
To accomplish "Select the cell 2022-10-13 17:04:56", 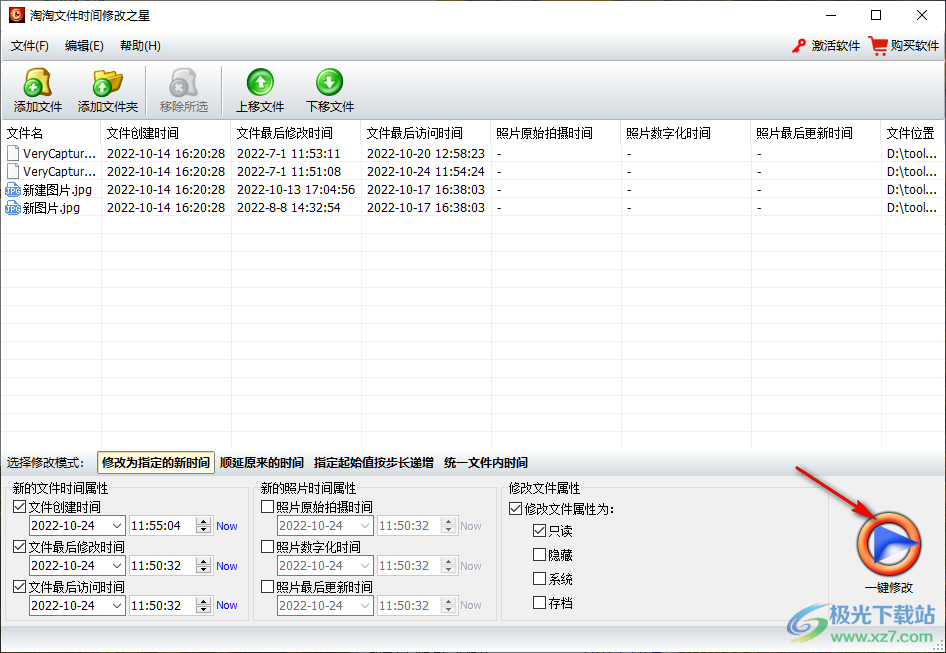I will tap(296, 190).
